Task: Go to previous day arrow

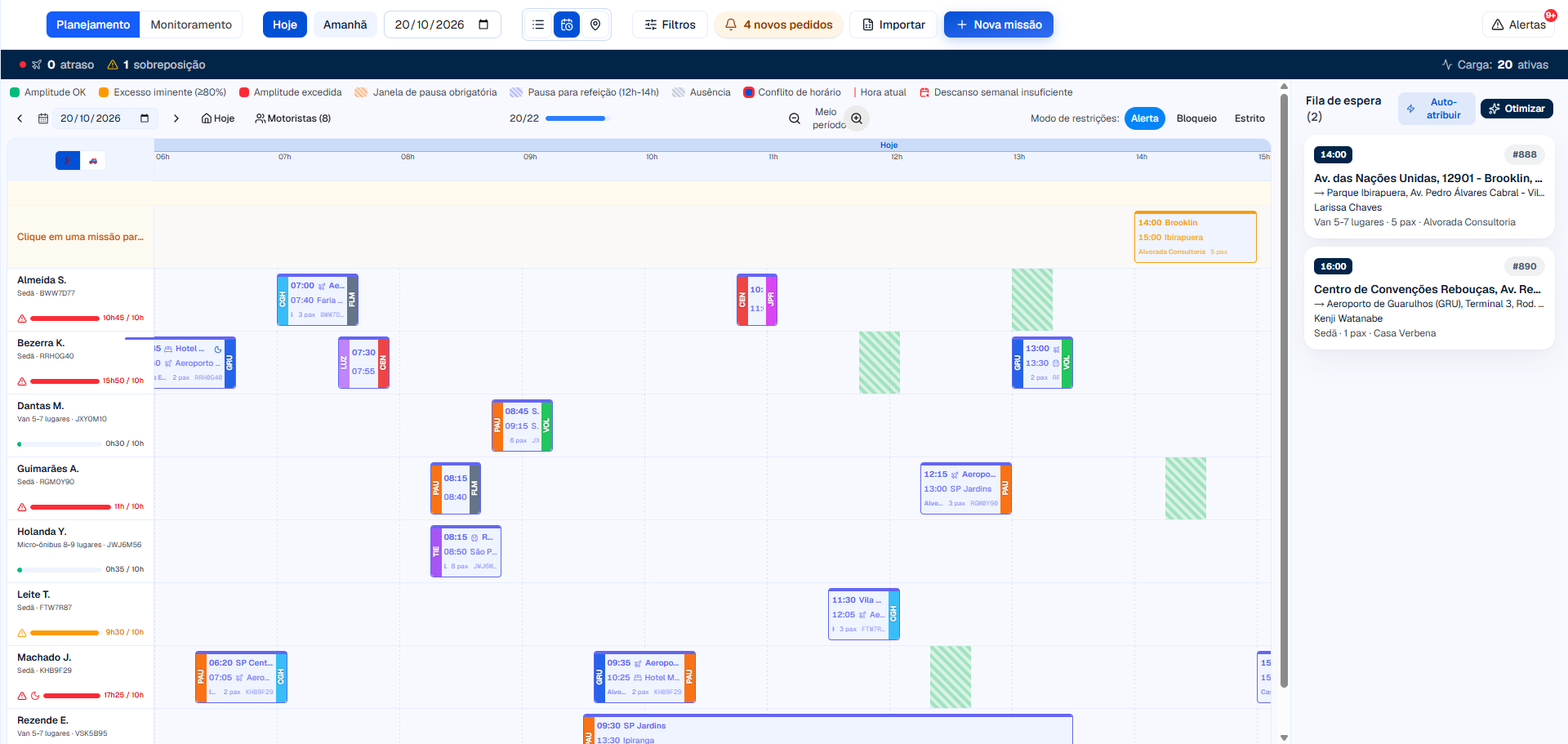Action: [x=20, y=118]
